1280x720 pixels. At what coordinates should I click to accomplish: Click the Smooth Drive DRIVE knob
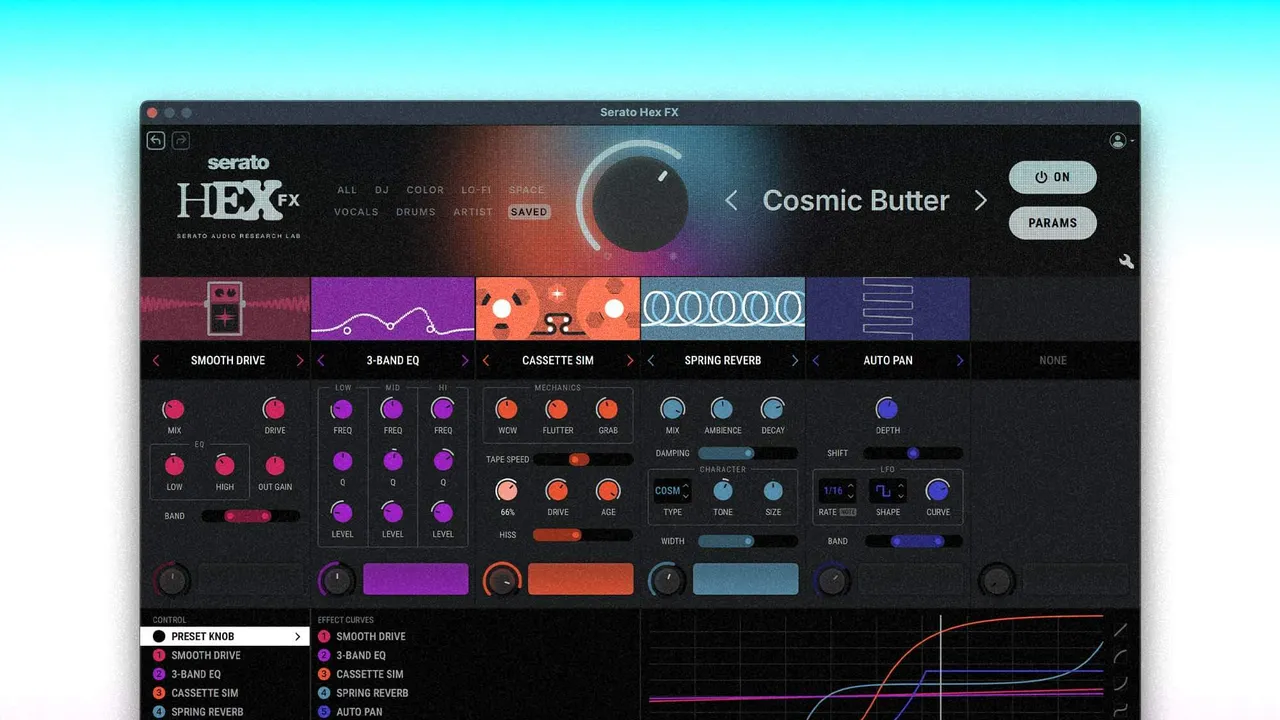point(274,409)
